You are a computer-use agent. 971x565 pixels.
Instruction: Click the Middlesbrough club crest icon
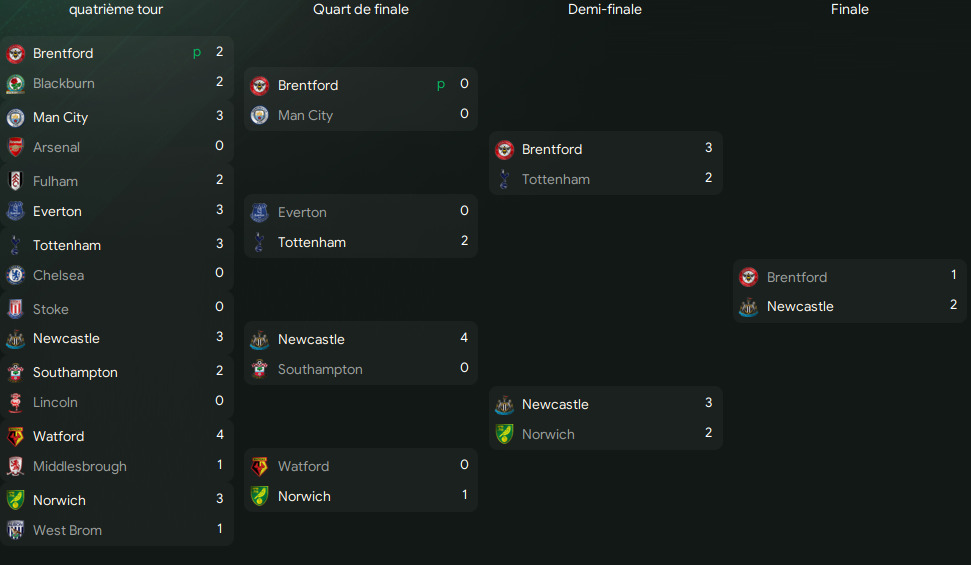(x=15, y=466)
